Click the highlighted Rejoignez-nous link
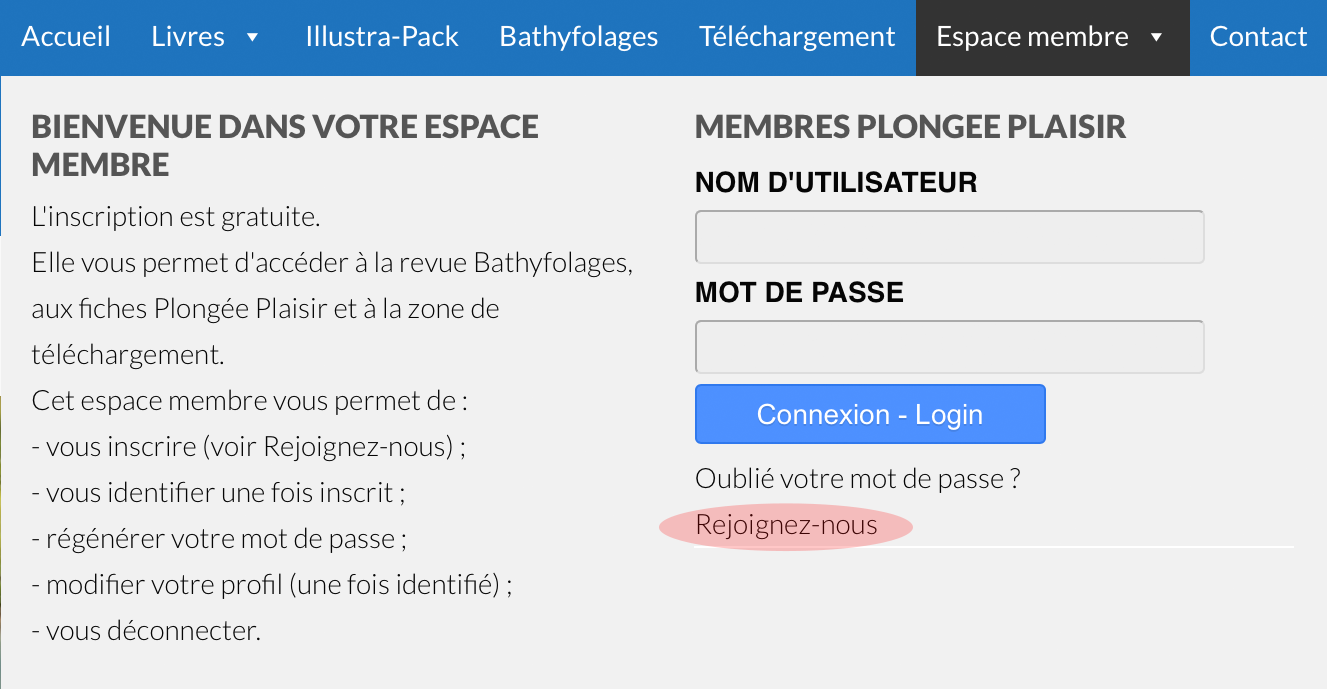 point(789,522)
